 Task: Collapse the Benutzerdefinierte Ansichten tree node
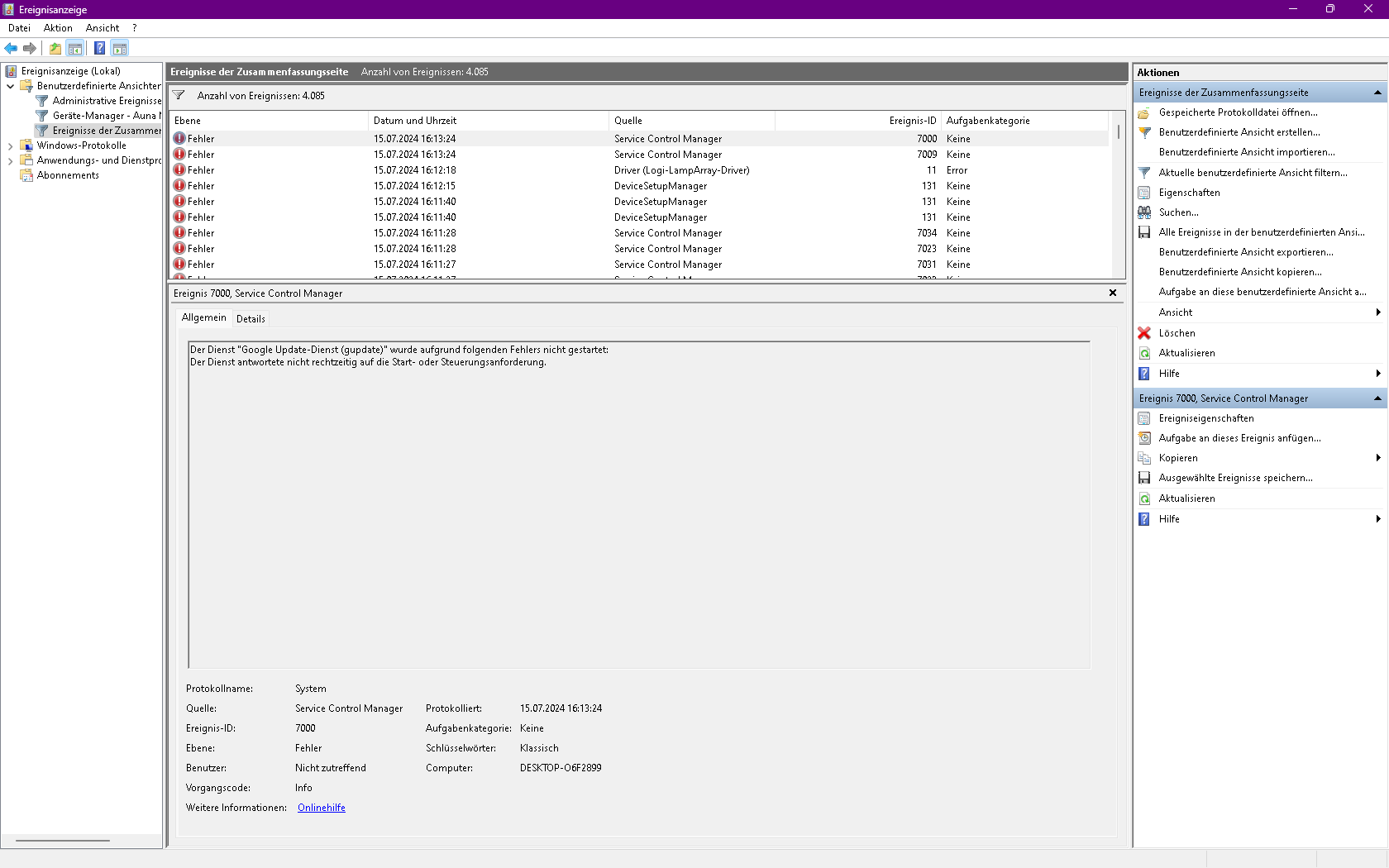[10, 85]
